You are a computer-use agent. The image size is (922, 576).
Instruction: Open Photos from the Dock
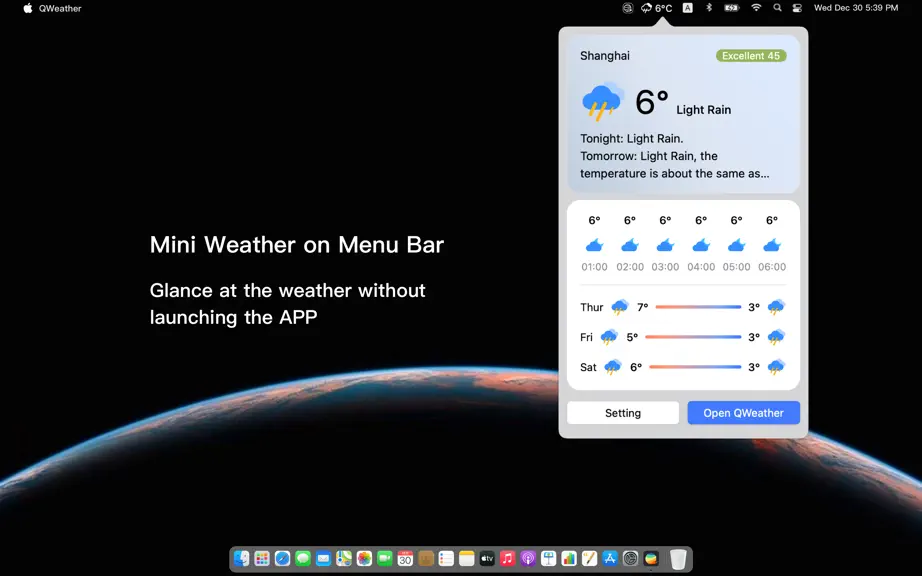pos(365,558)
